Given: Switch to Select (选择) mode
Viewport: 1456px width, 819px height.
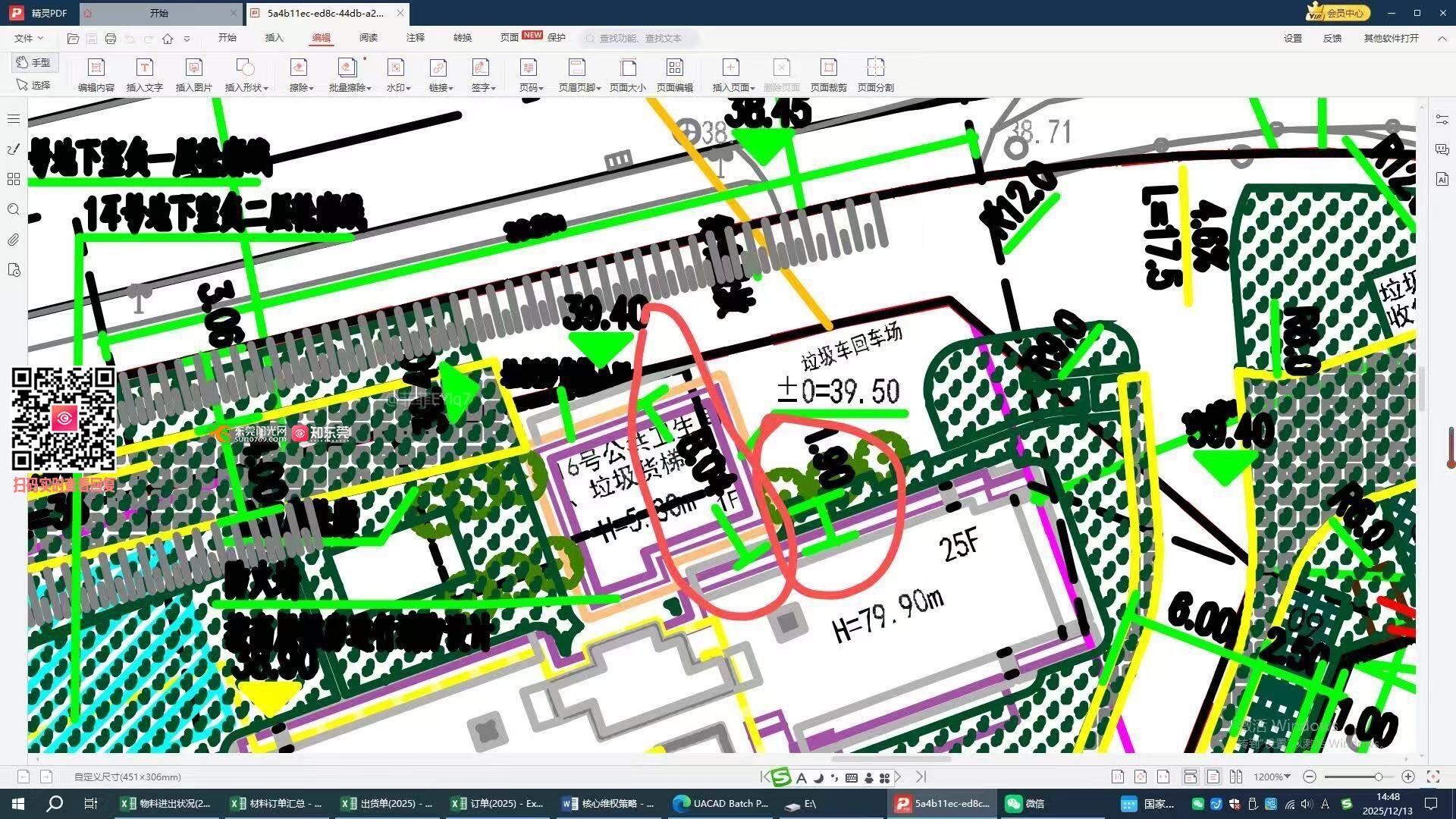Looking at the screenshot, I should (35, 85).
